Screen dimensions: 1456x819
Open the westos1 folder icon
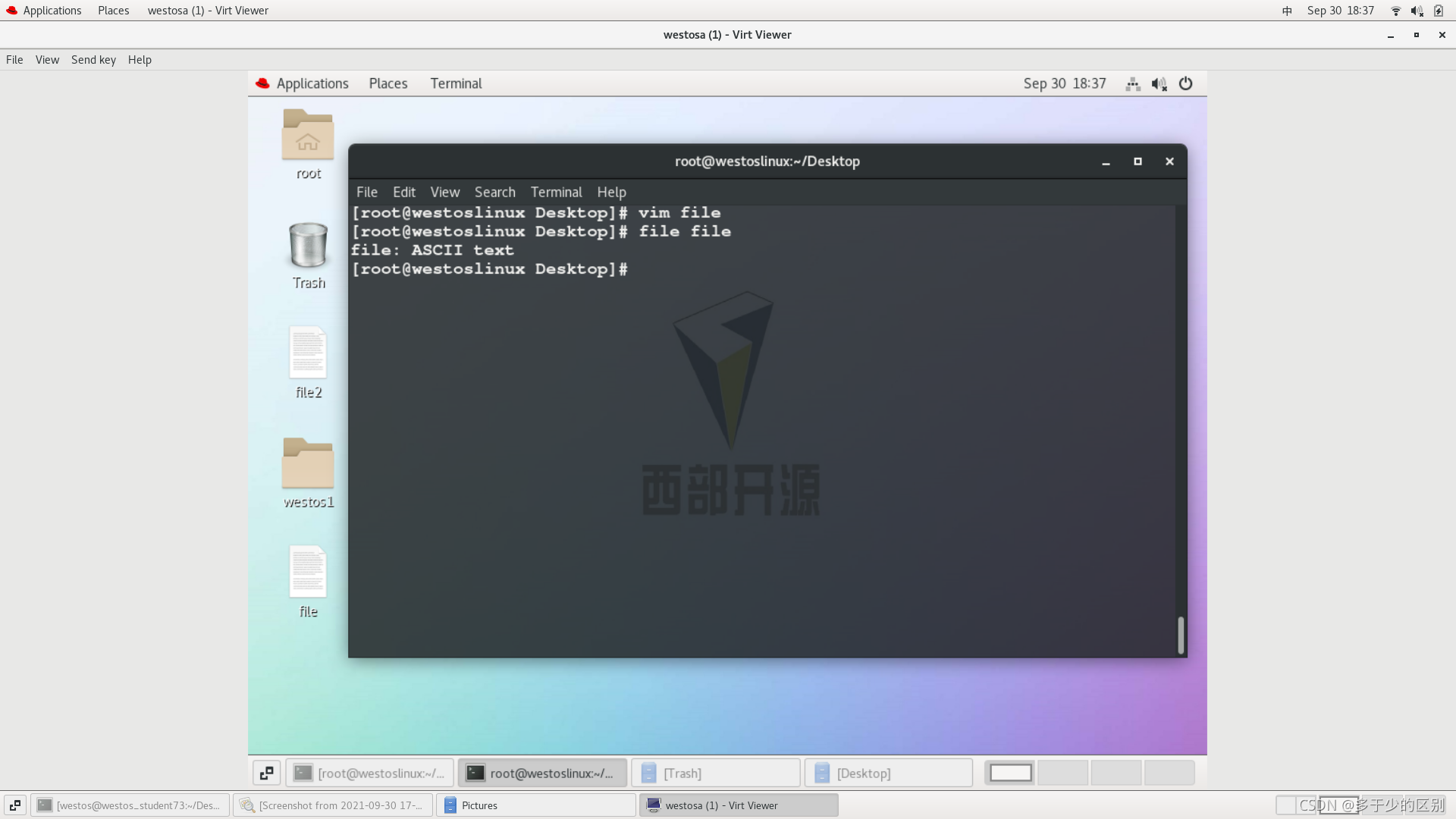tap(308, 464)
